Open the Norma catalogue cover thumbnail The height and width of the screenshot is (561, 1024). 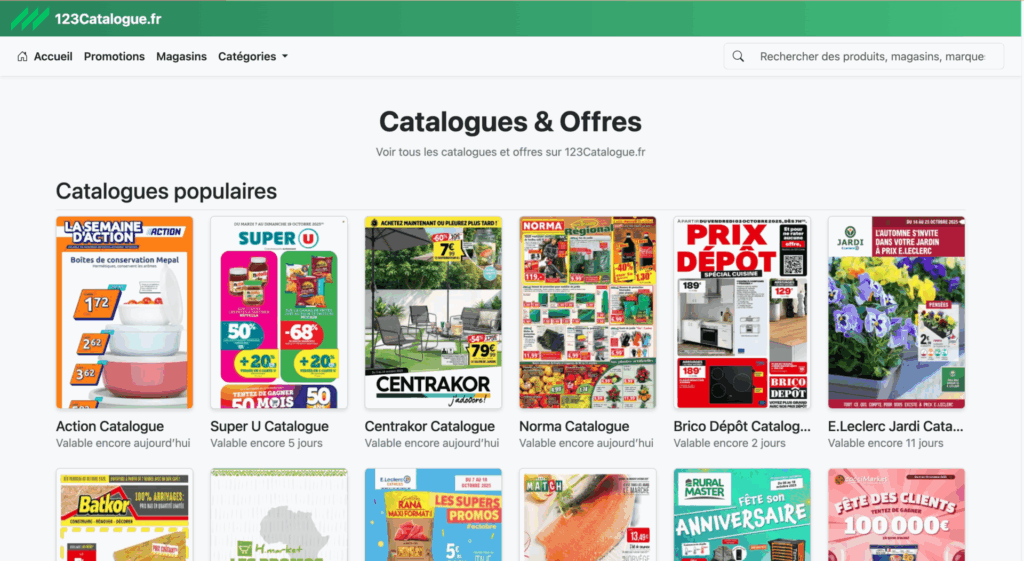point(588,313)
